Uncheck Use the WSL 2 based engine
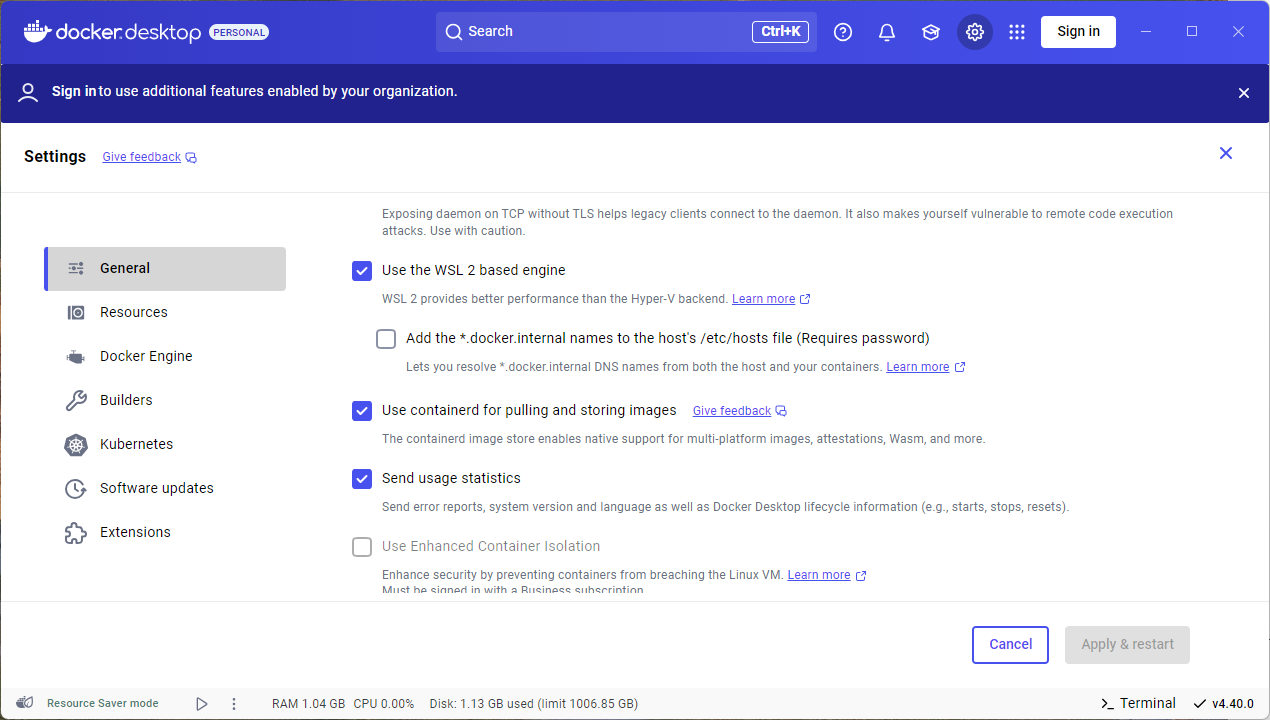The width and height of the screenshot is (1270, 720). click(362, 270)
